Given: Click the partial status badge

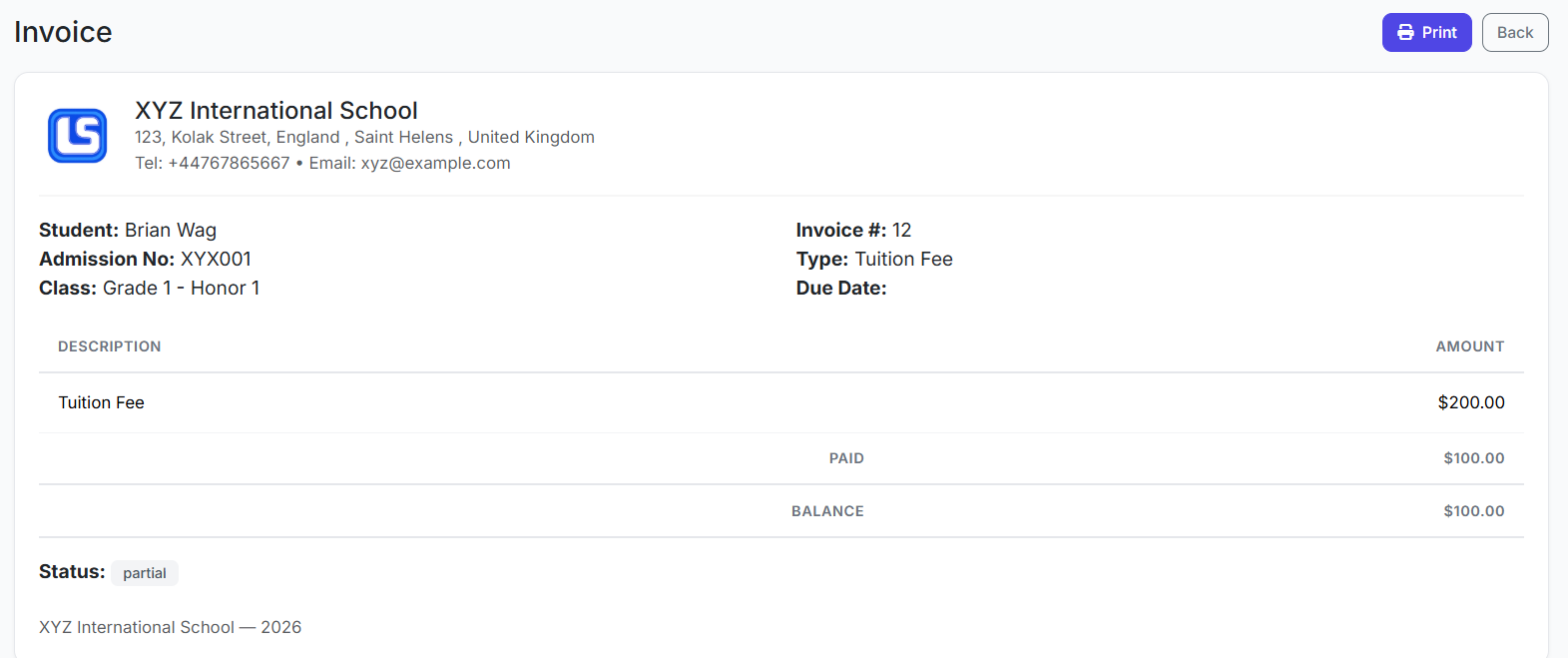Looking at the screenshot, I should click(145, 573).
